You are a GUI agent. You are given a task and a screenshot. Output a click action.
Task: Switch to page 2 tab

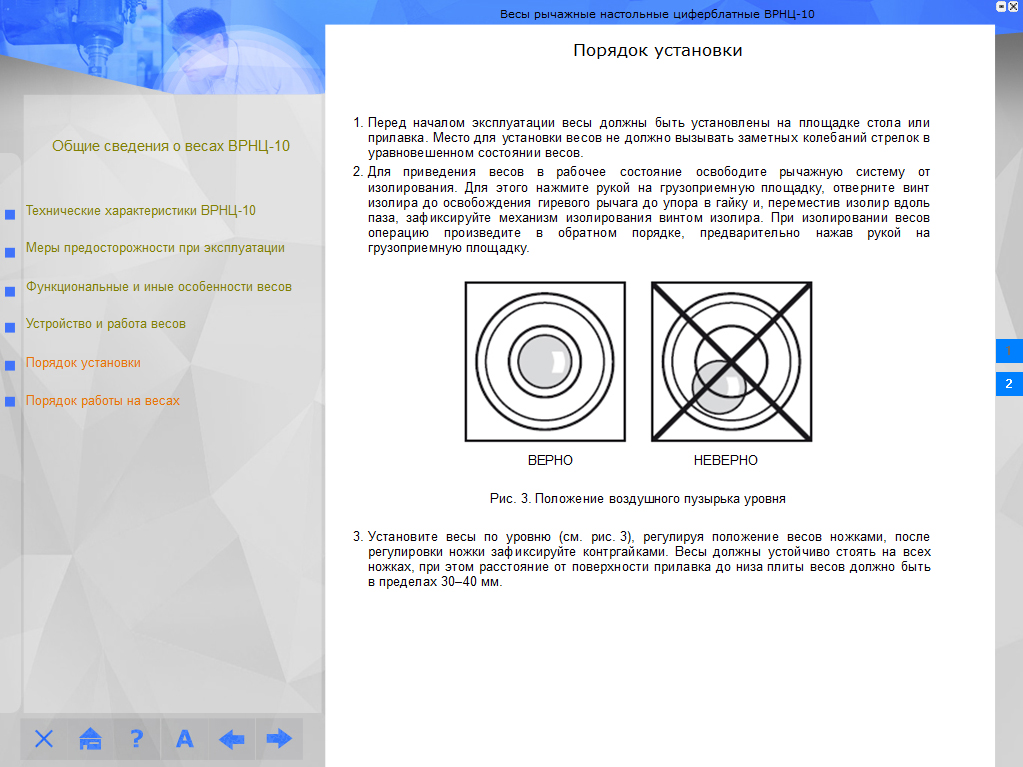pos(1008,383)
